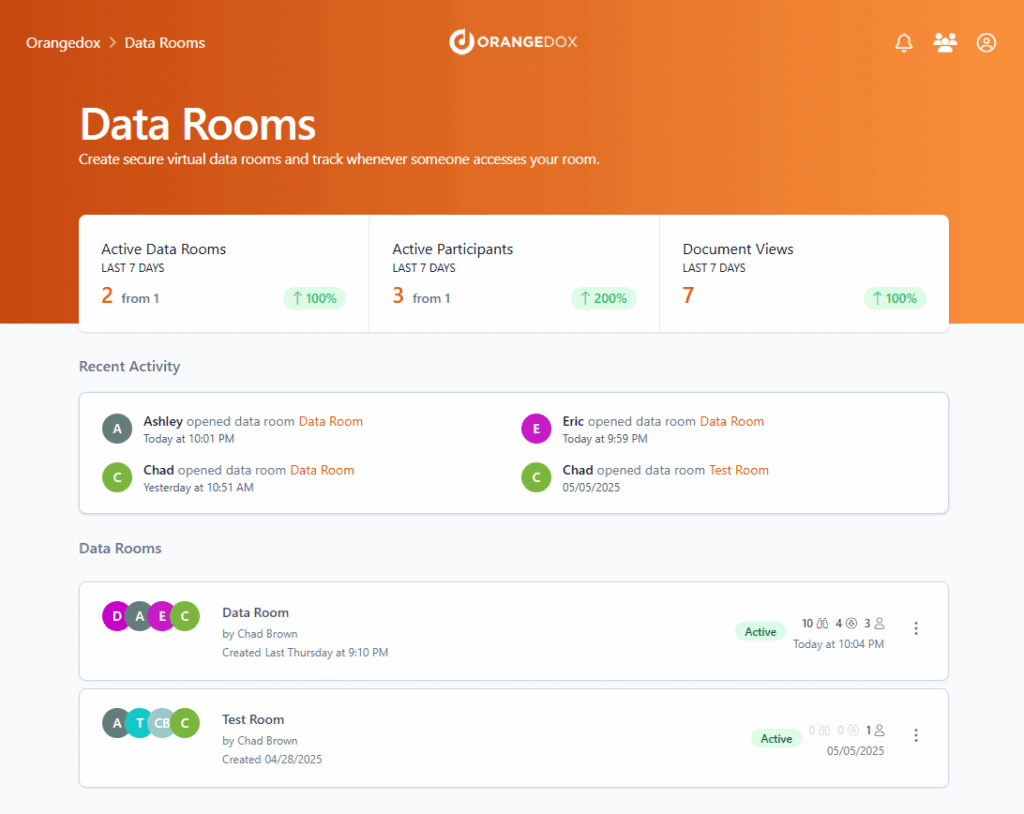
Task: Click the downloads icon for Data Room
Action: [x=851, y=623]
